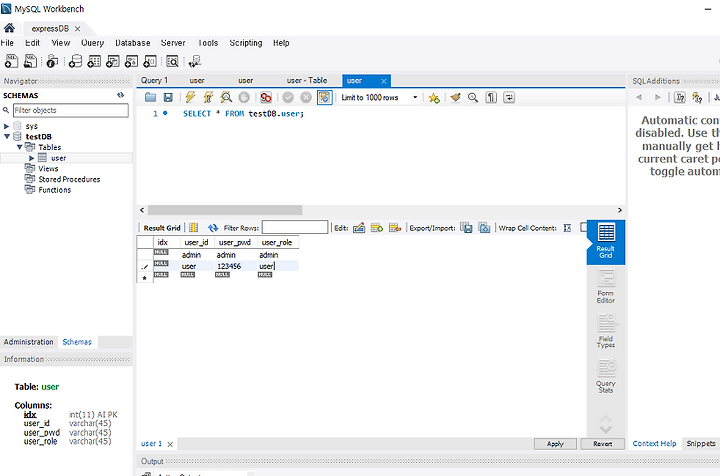Open Field Types side panel

606,331
